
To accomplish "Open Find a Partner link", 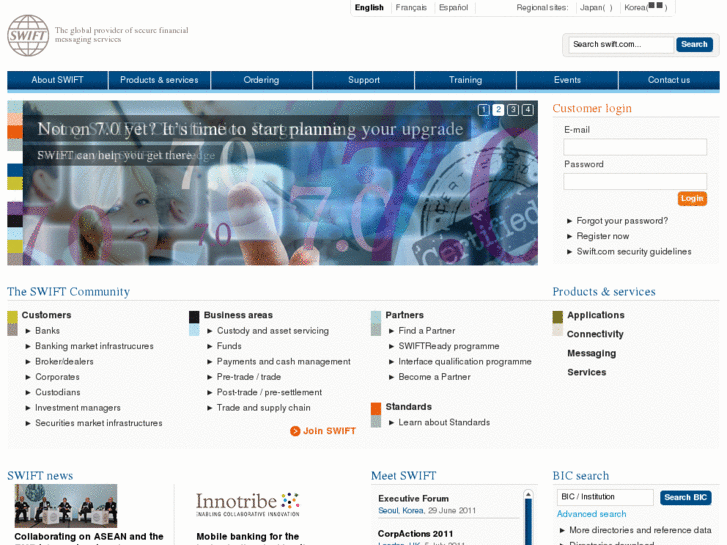I will [427, 331].
